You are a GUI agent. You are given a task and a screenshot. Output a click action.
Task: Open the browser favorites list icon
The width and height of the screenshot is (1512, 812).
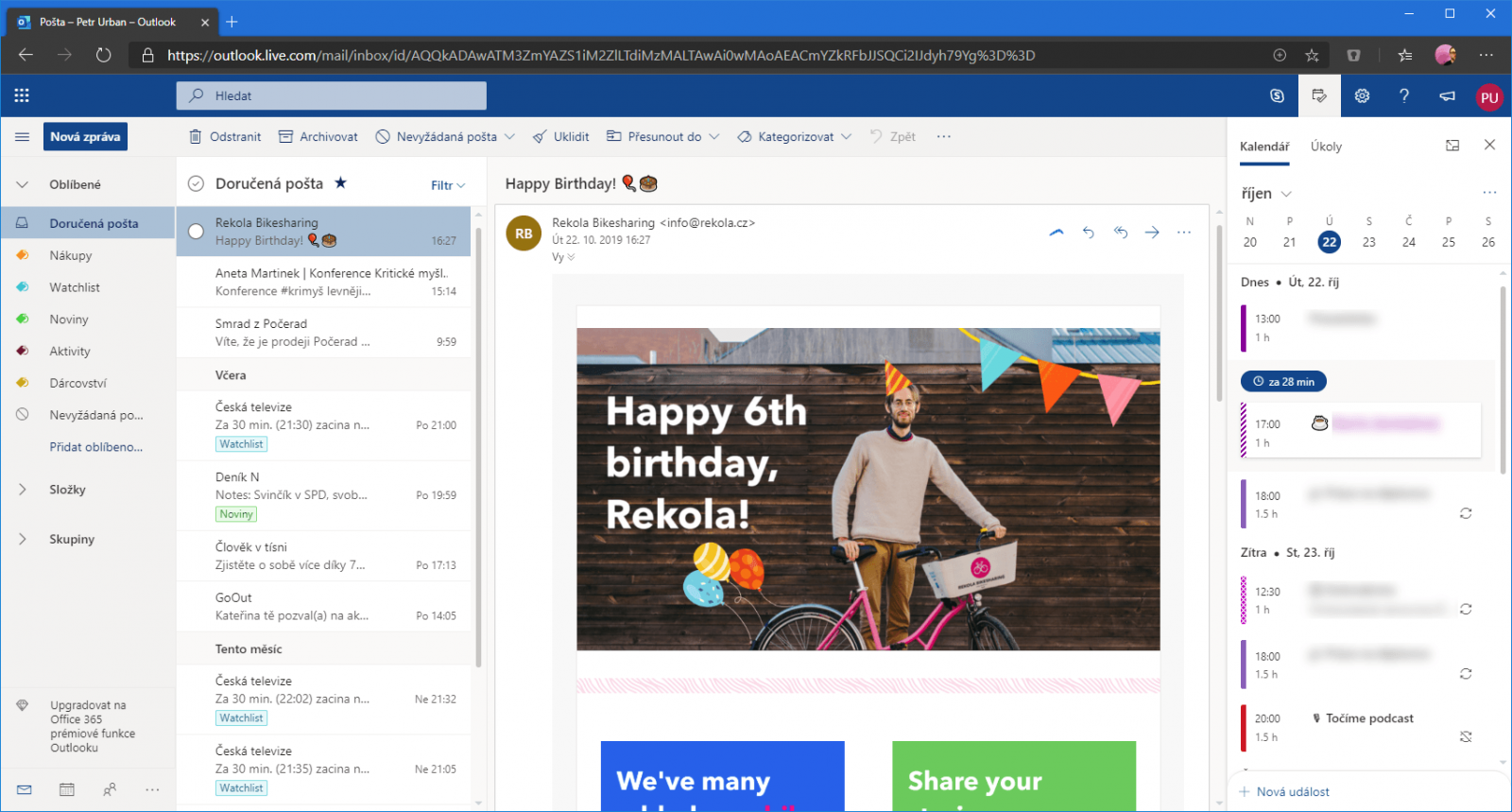1405,55
